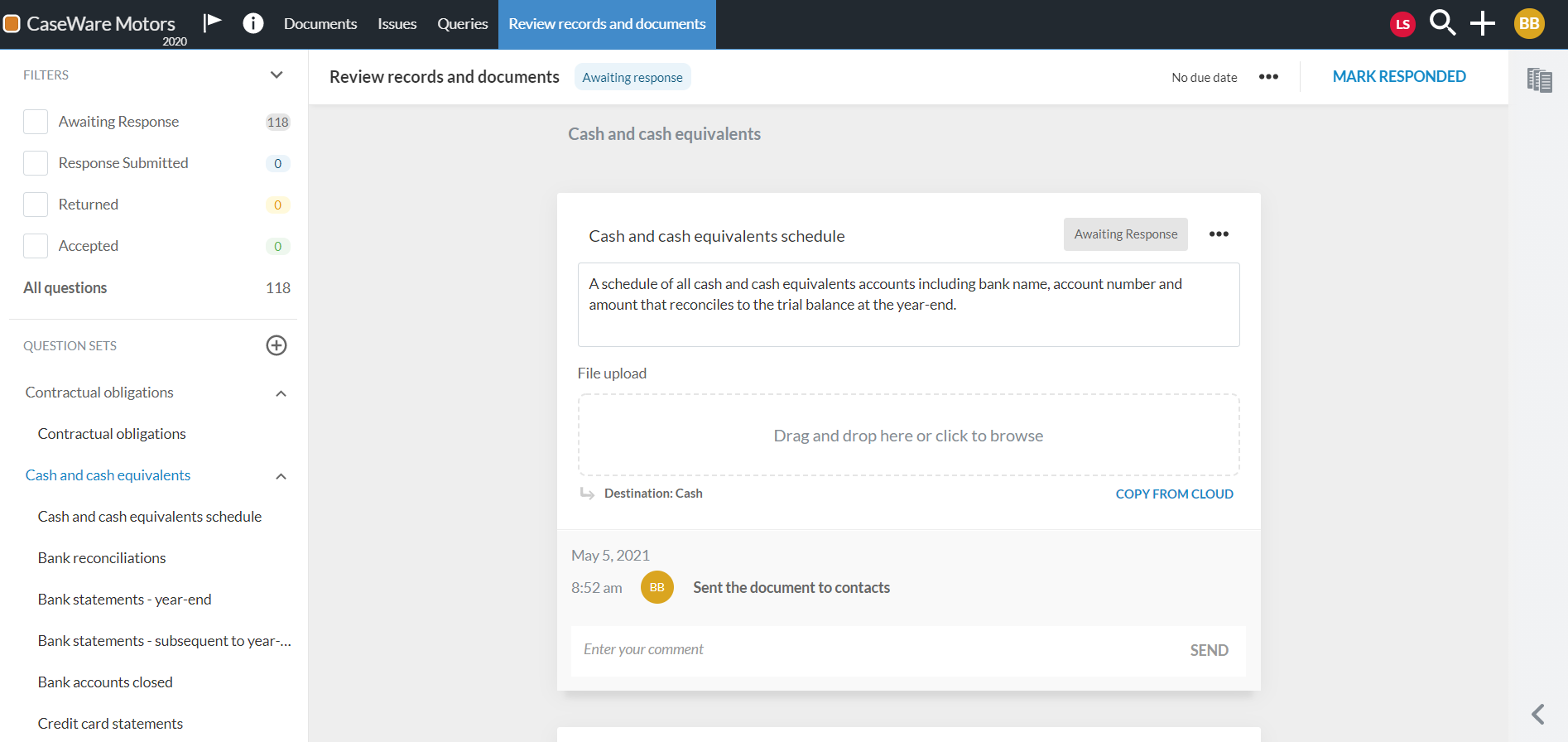
Task: Toggle the Accepted filter checkbox
Action: tap(36, 246)
